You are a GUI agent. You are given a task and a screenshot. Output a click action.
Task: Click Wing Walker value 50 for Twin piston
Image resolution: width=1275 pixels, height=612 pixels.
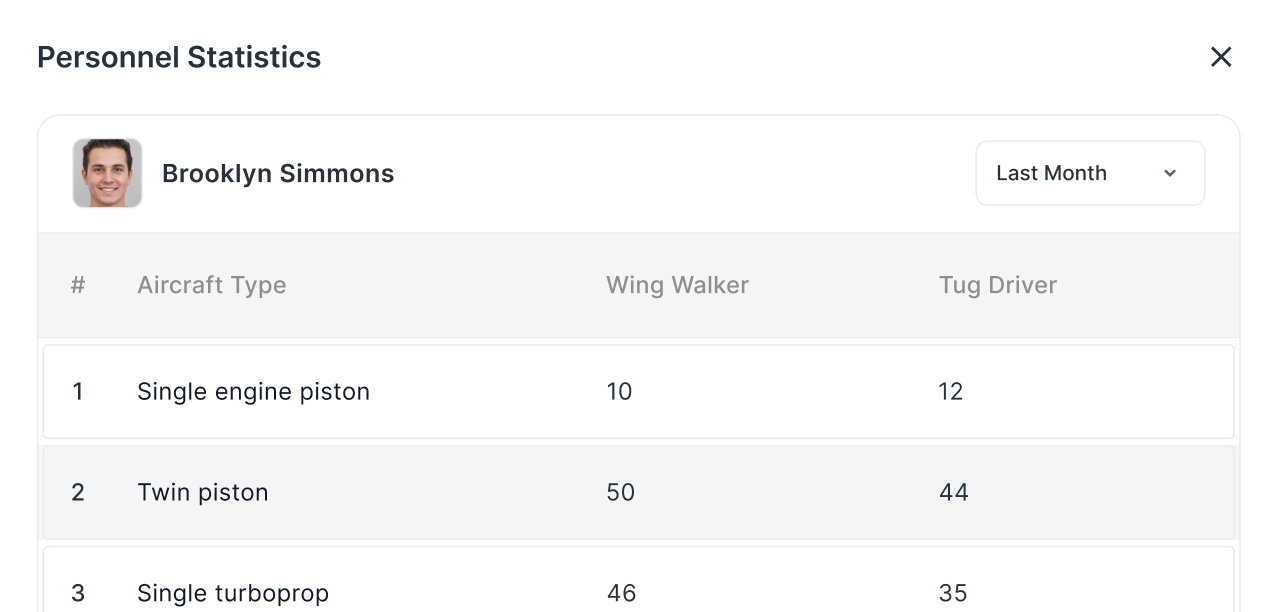click(620, 493)
